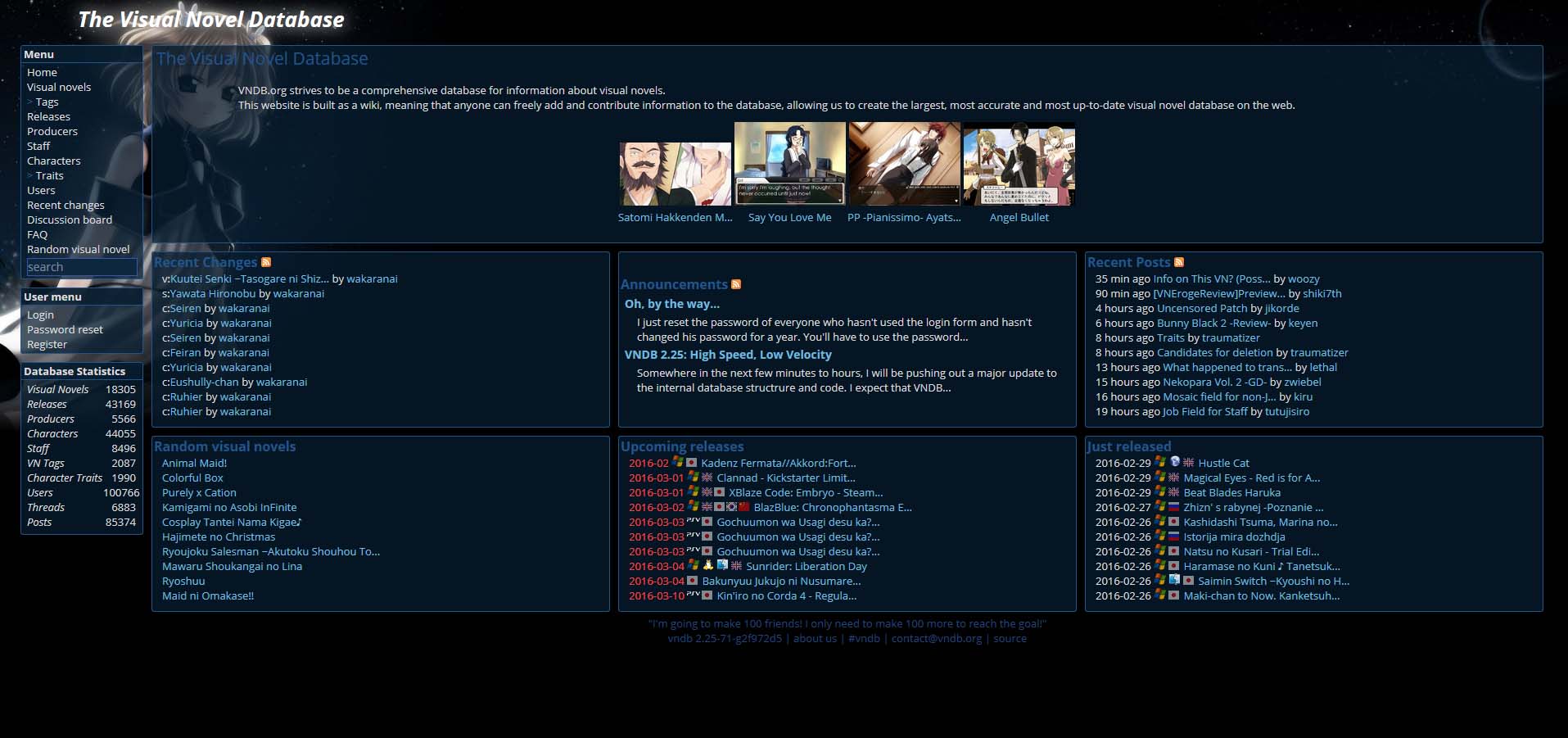Open the VNDB 2.25 announcement link

pos(726,354)
